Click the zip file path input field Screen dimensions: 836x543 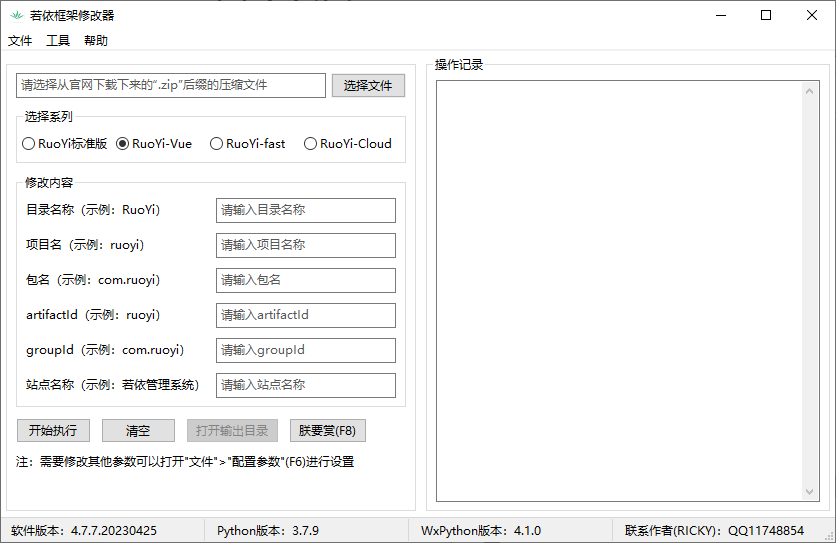(x=171, y=85)
